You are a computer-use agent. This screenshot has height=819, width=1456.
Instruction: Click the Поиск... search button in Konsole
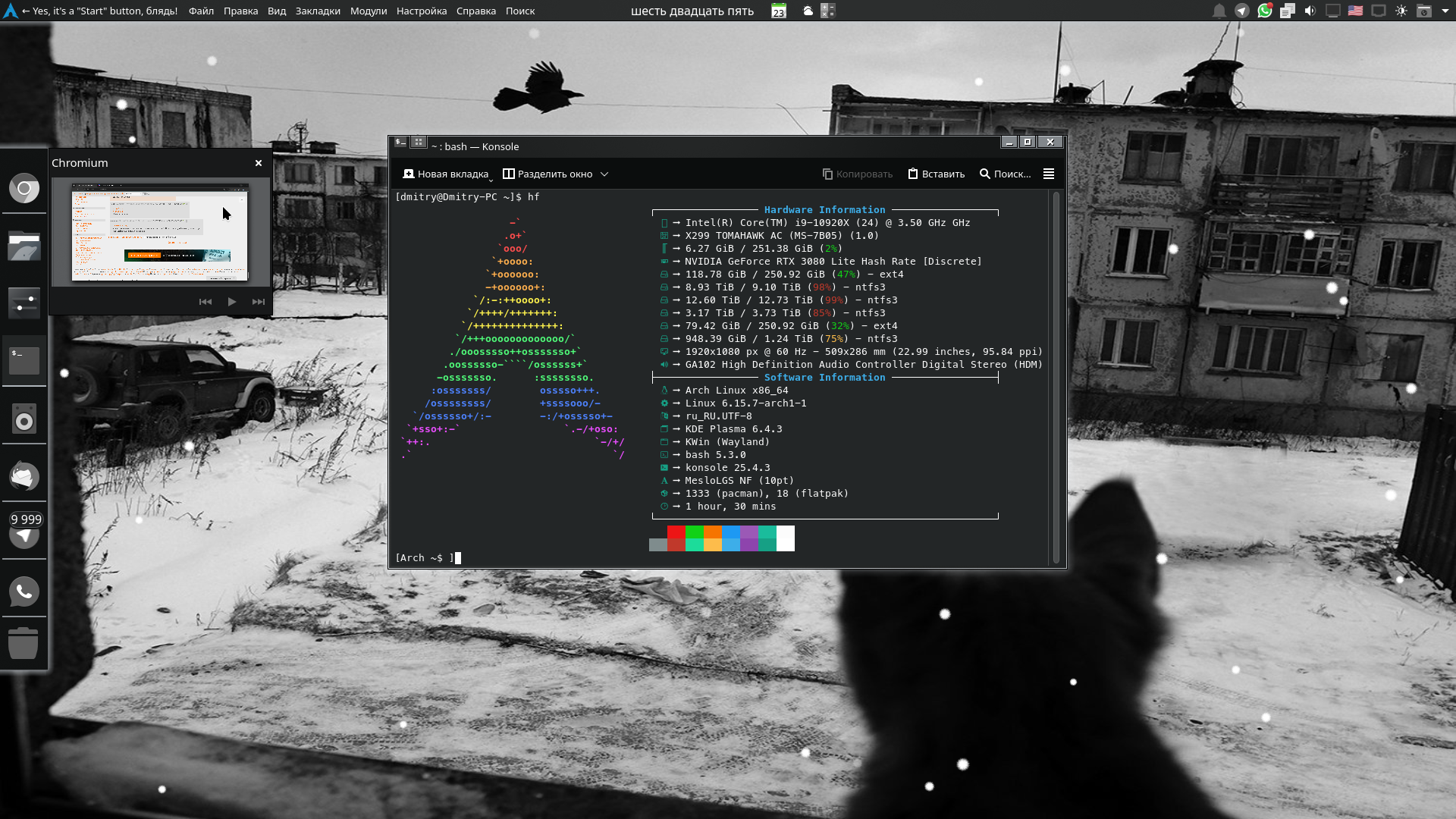coord(1005,174)
